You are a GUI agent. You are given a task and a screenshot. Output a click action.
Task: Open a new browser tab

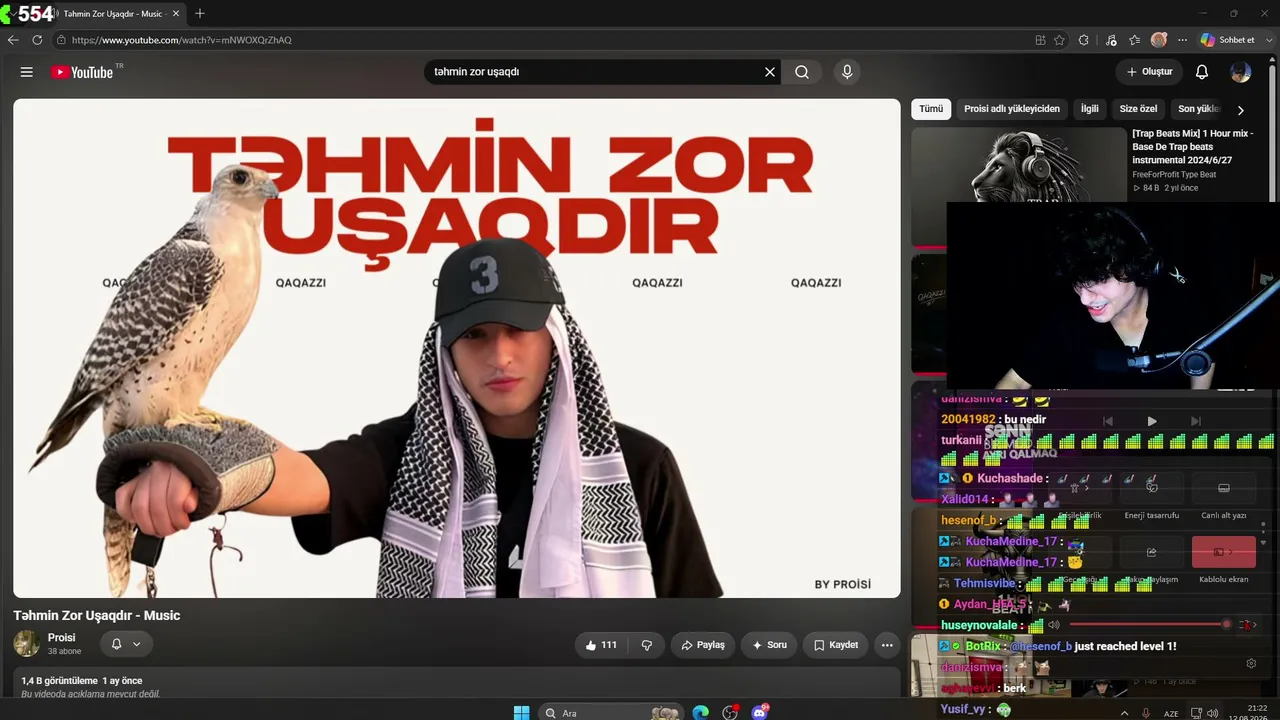tap(200, 14)
